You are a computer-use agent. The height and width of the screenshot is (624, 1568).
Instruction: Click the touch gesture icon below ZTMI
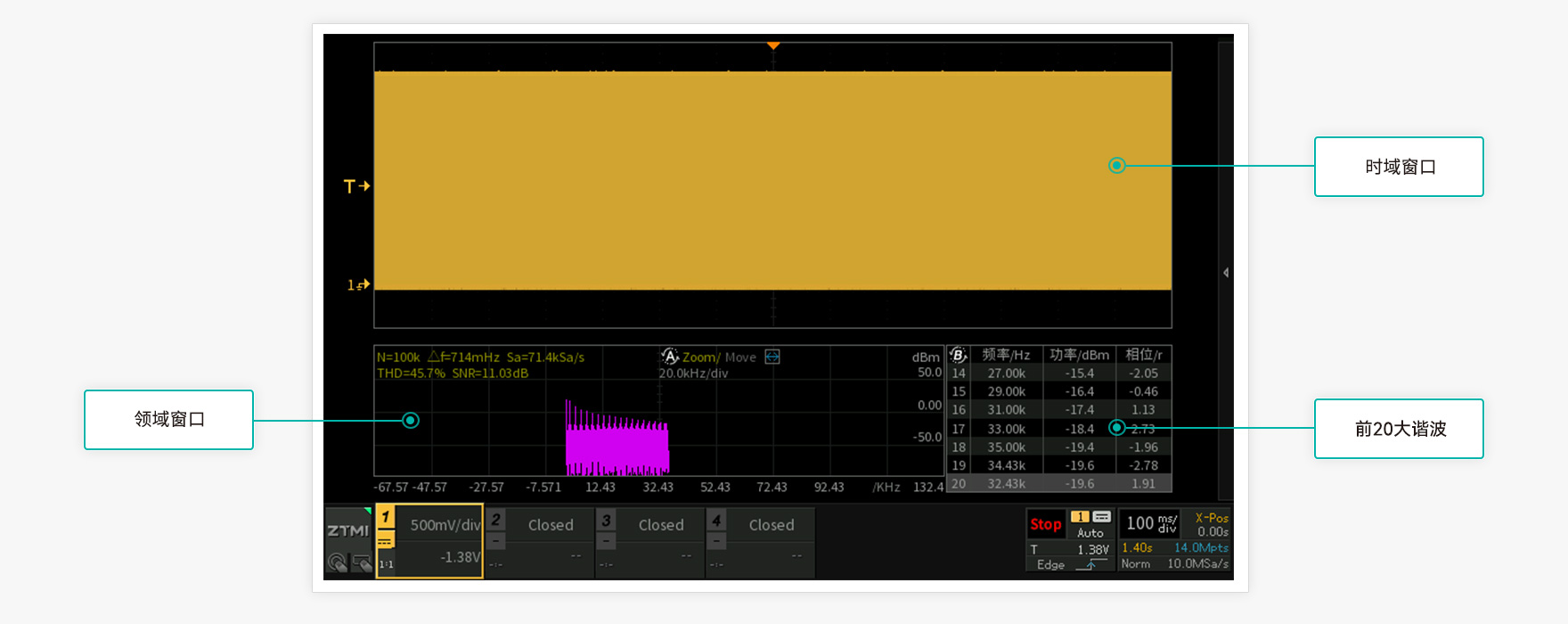[337, 562]
